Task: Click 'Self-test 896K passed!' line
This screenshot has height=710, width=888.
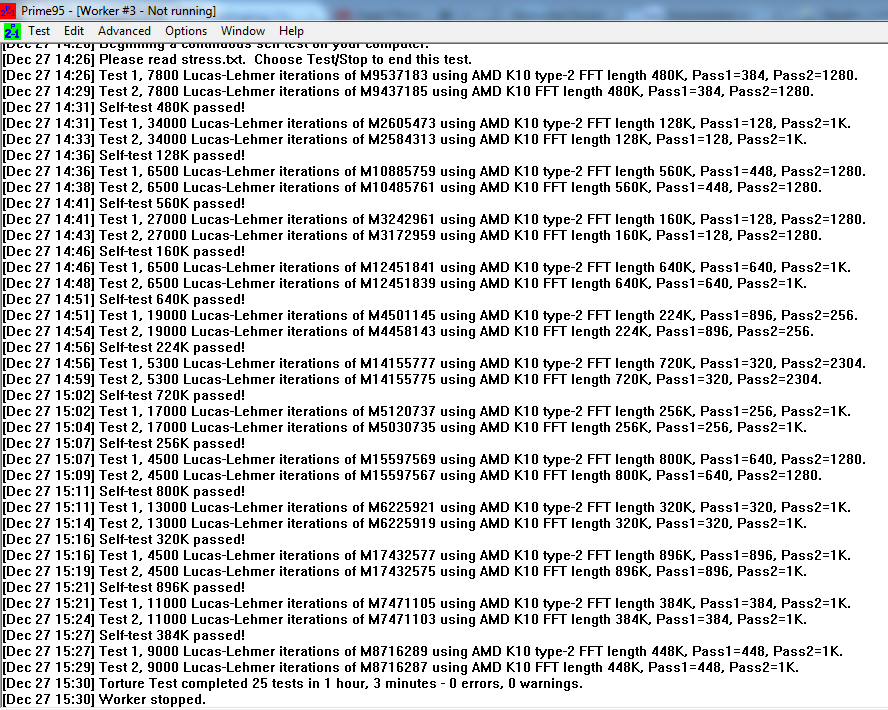Action: (124, 587)
